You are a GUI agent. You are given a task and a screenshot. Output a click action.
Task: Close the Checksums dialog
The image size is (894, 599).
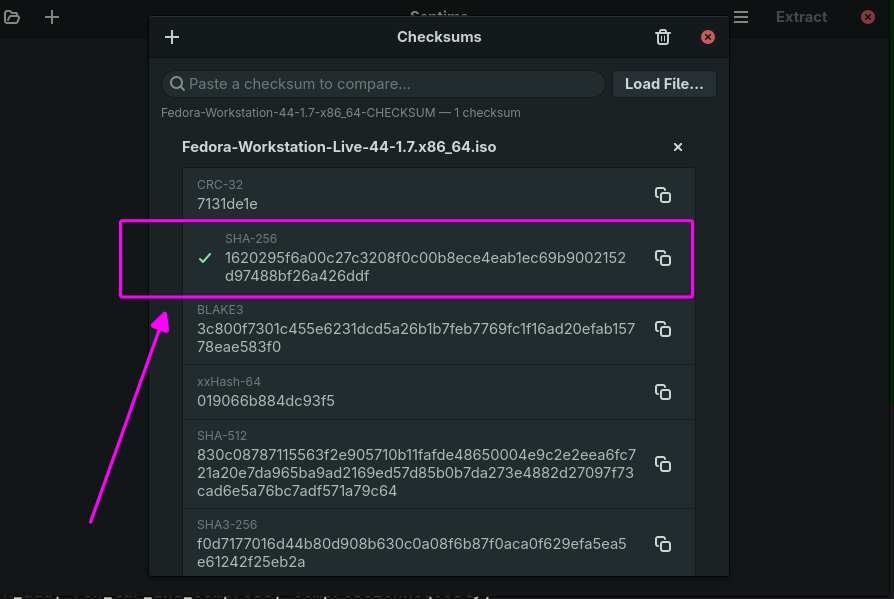point(708,37)
